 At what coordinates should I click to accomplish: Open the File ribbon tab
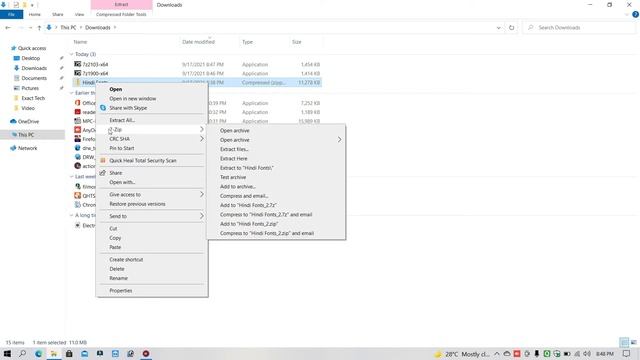[11, 14]
